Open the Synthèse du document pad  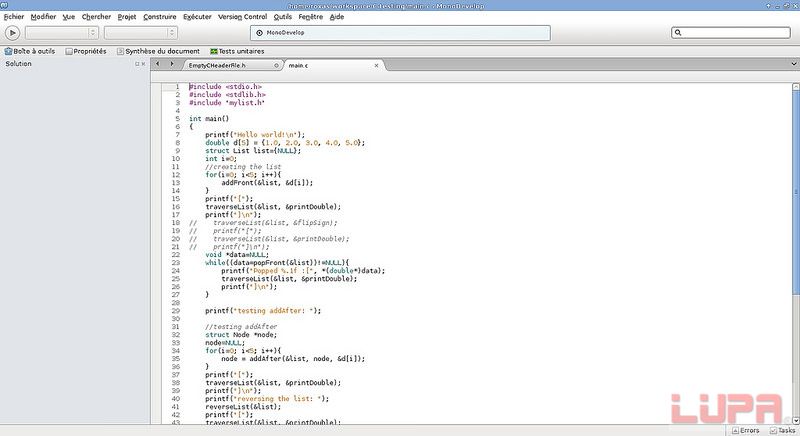tap(158, 52)
